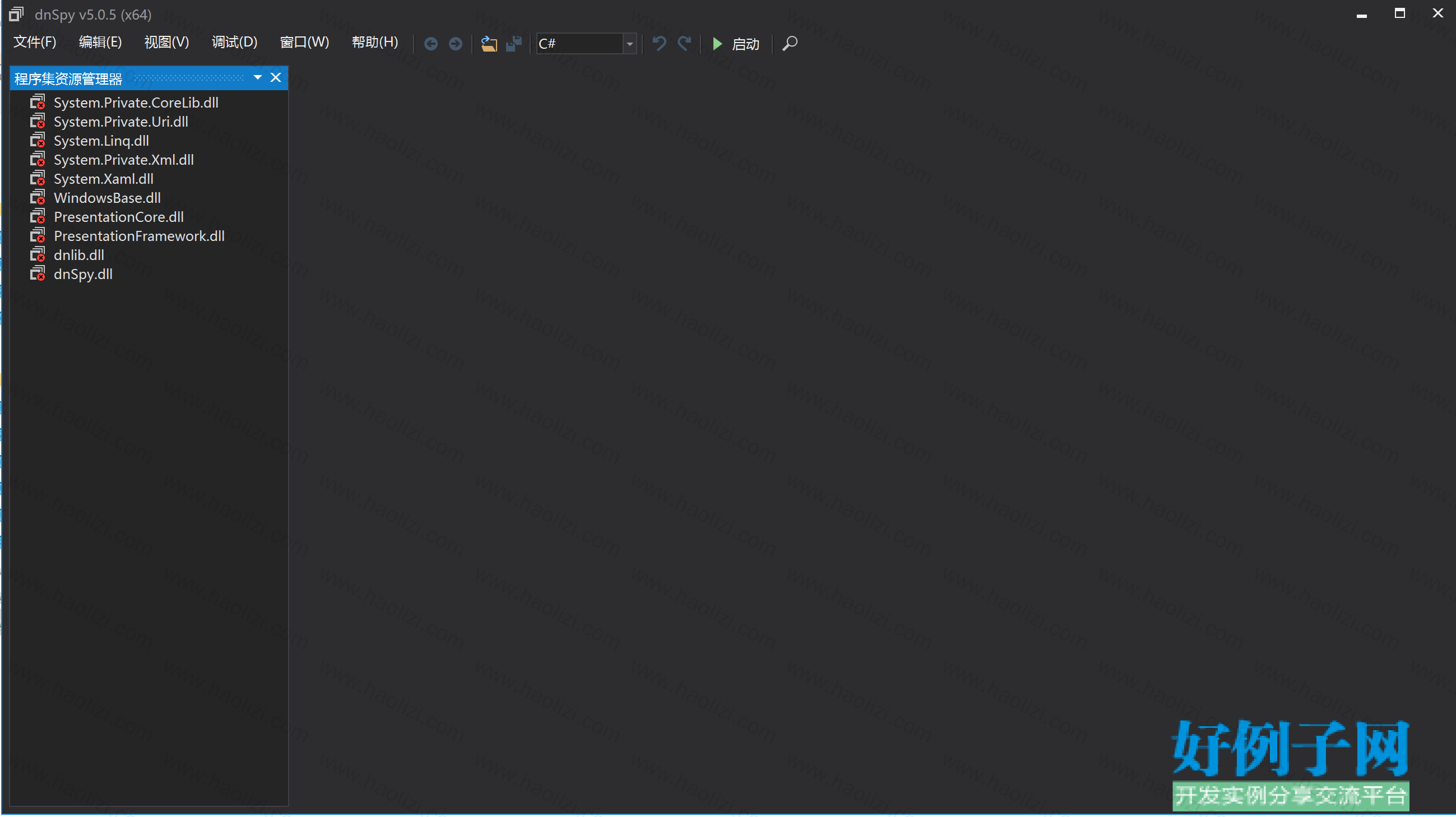The image size is (1456, 817).
Task: Click the System.Private.Uri.dll assembly icon
Action: 38,122
